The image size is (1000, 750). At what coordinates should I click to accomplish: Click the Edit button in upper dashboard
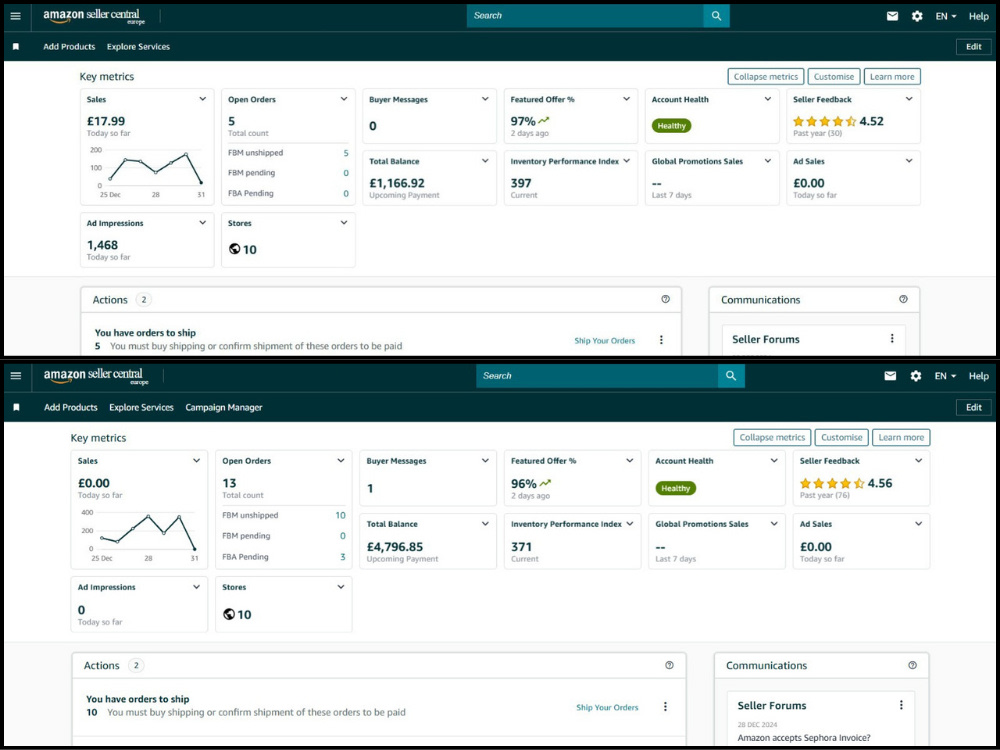(x=974, y=47)
